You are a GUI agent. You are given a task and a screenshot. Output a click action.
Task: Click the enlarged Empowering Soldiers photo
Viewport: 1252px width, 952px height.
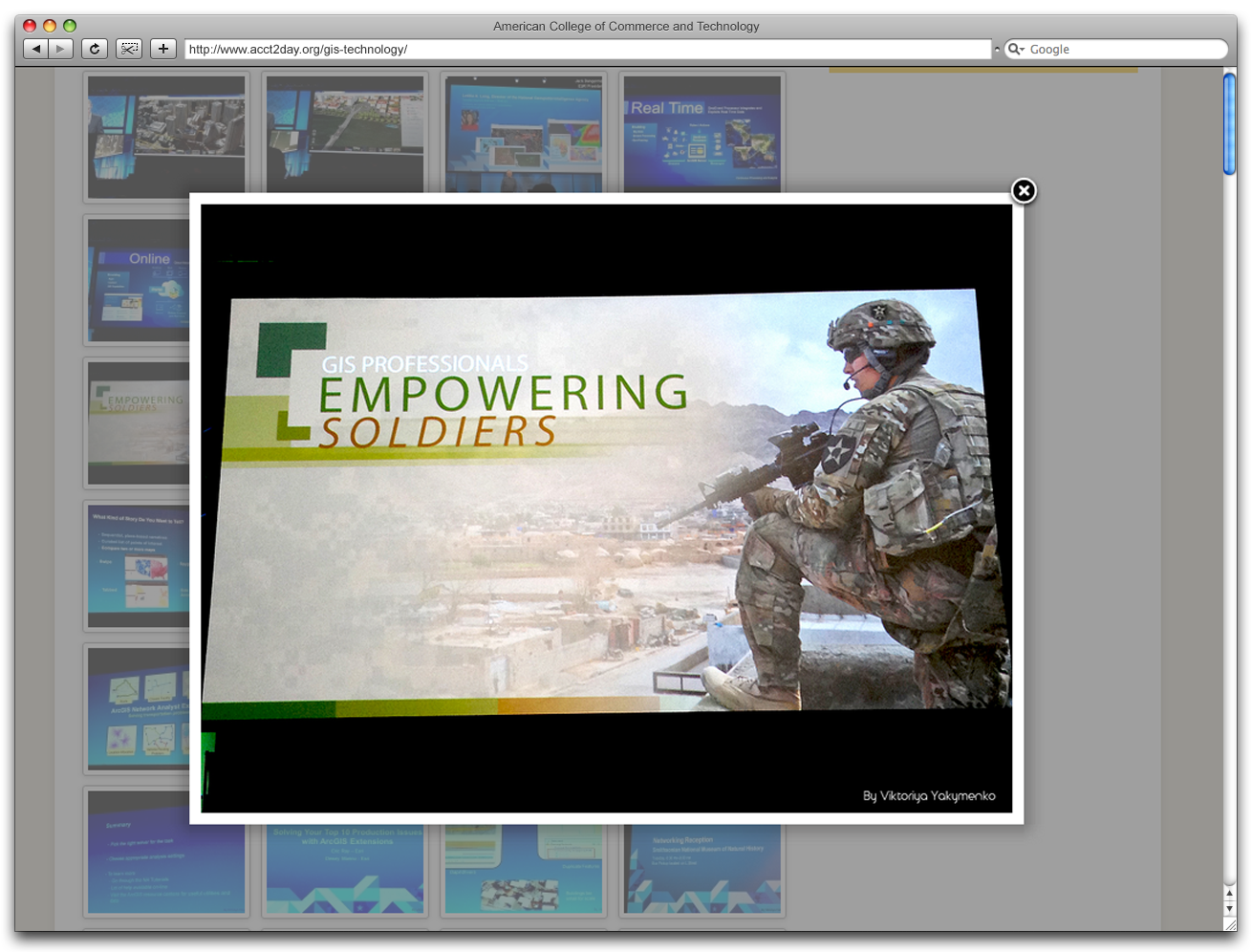click(x=606, y=508)
